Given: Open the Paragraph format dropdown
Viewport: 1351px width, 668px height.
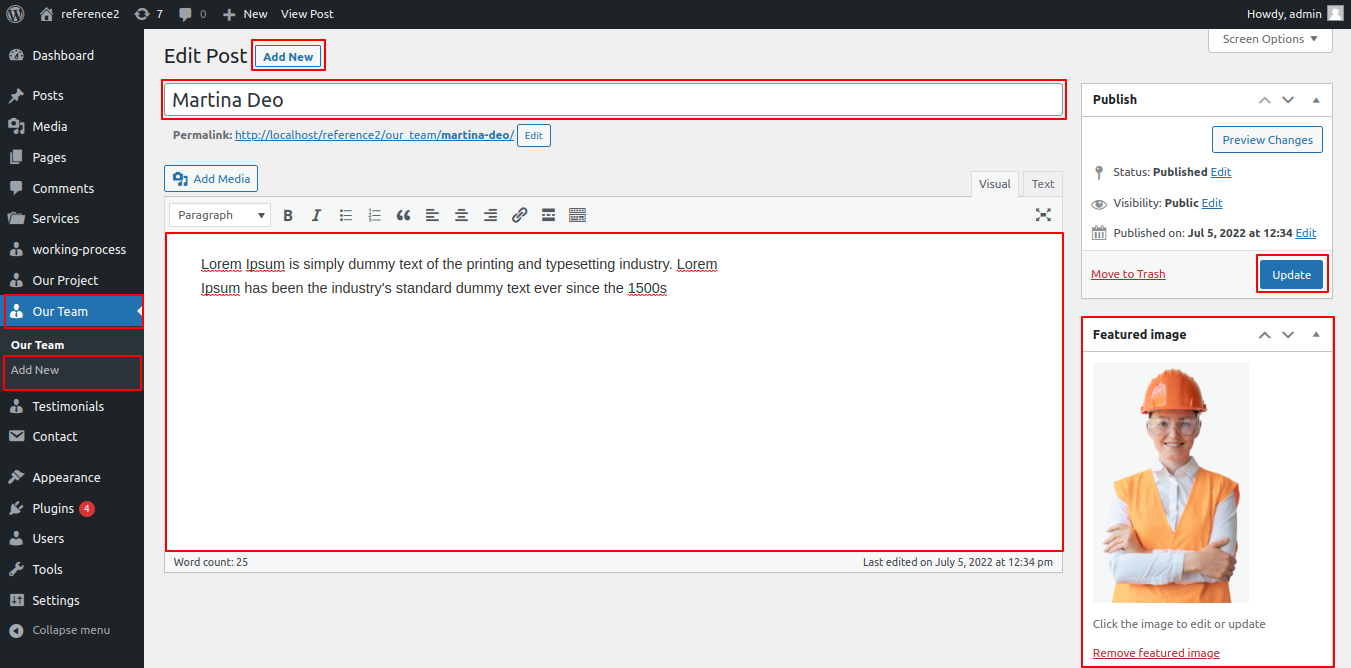Looking at the screenshot, I should click(x=219, y=215).
